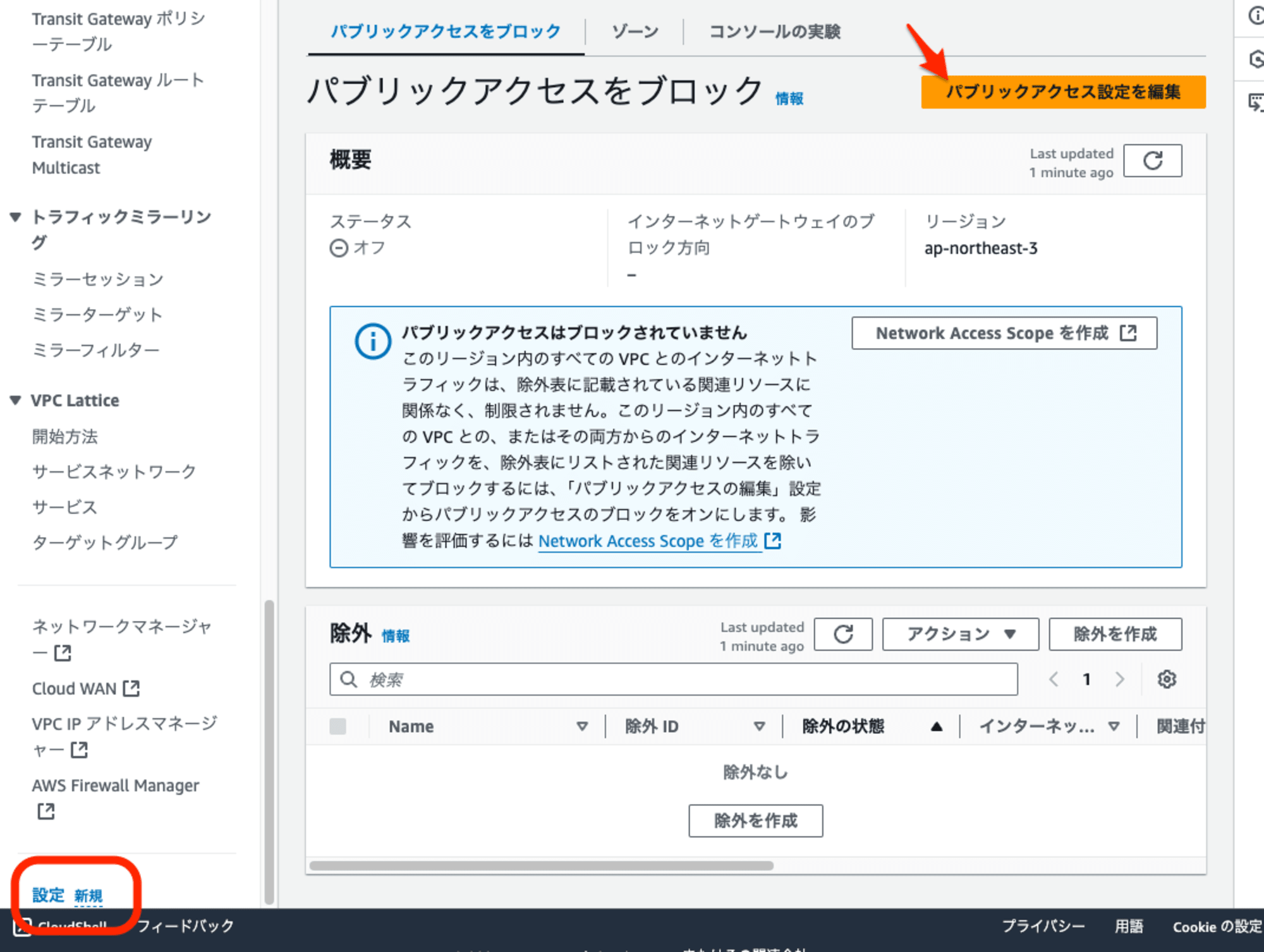
Task: Open 情報 link next to page title
Action: pyautogui.click(x=789, y=99)
